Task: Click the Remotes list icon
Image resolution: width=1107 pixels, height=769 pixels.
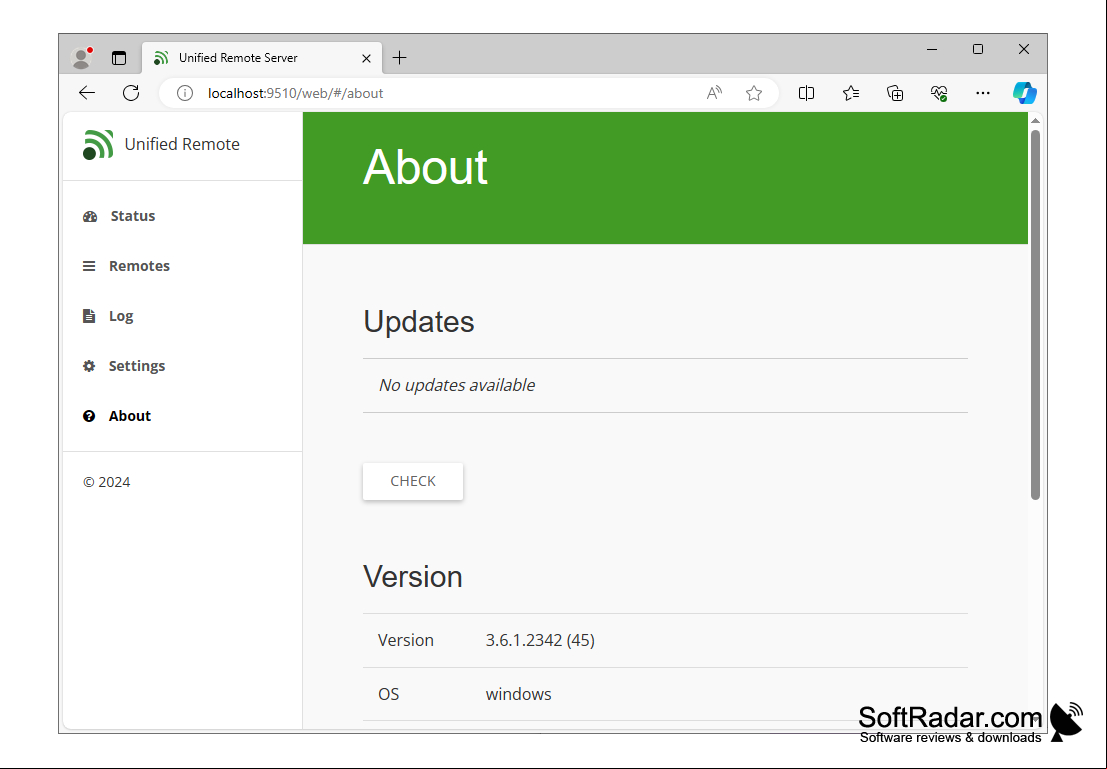Action: (89, 266)
